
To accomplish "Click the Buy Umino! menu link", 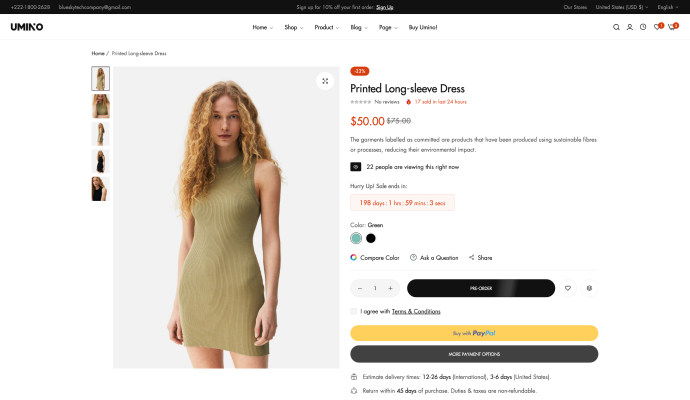I will pos(423,27).
